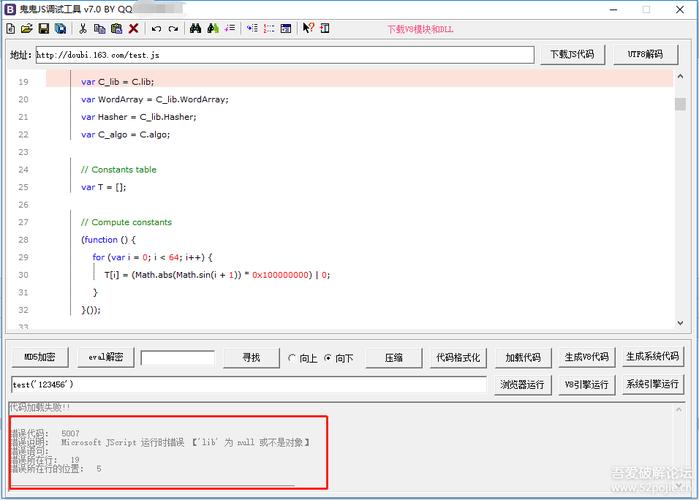The height and width of the screenshot is (500, 699).
Task: Click the error code 5007 text
Action: (x=70, y=433)
